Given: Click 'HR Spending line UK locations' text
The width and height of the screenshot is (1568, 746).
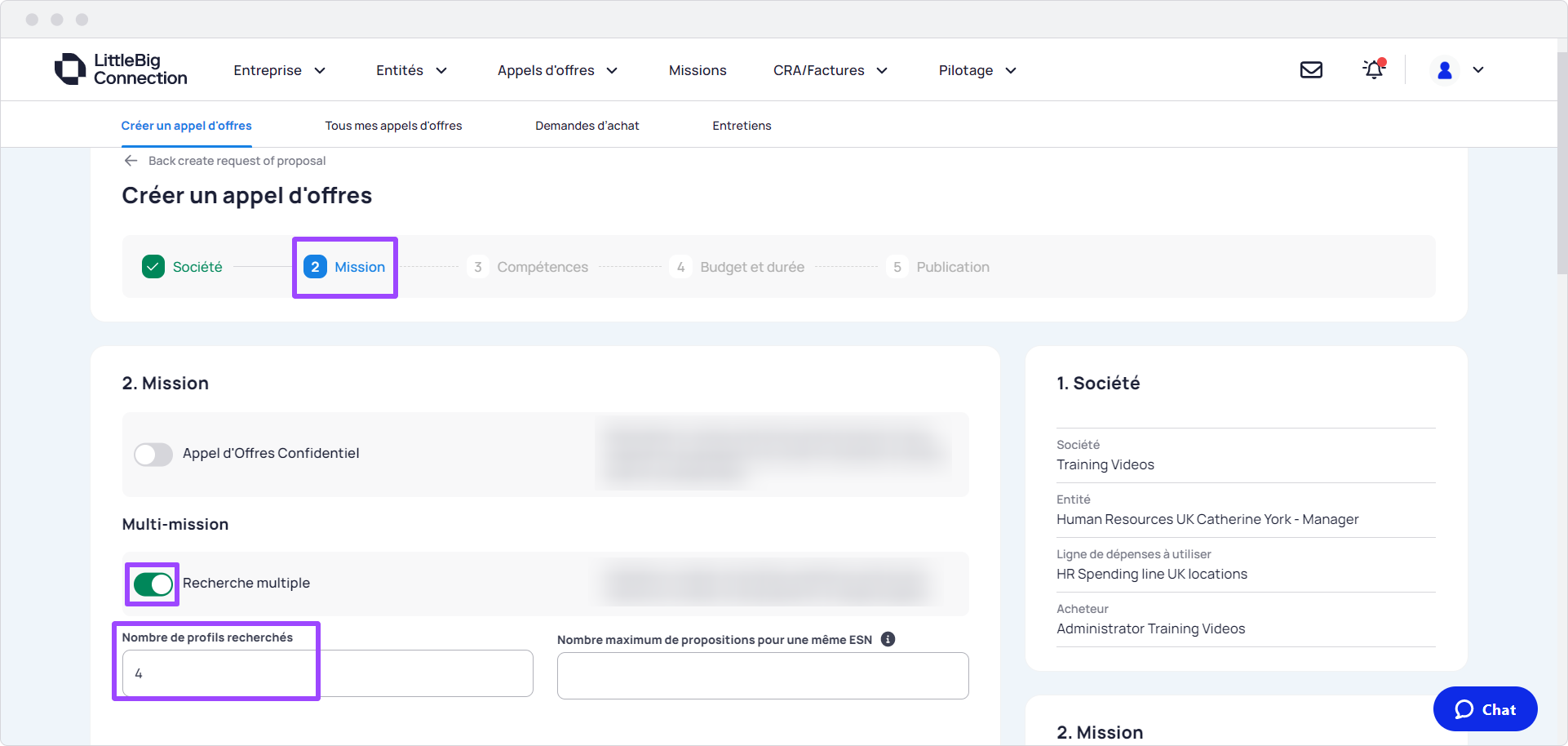Looking at the screenshot, I should click(1152, 574).
